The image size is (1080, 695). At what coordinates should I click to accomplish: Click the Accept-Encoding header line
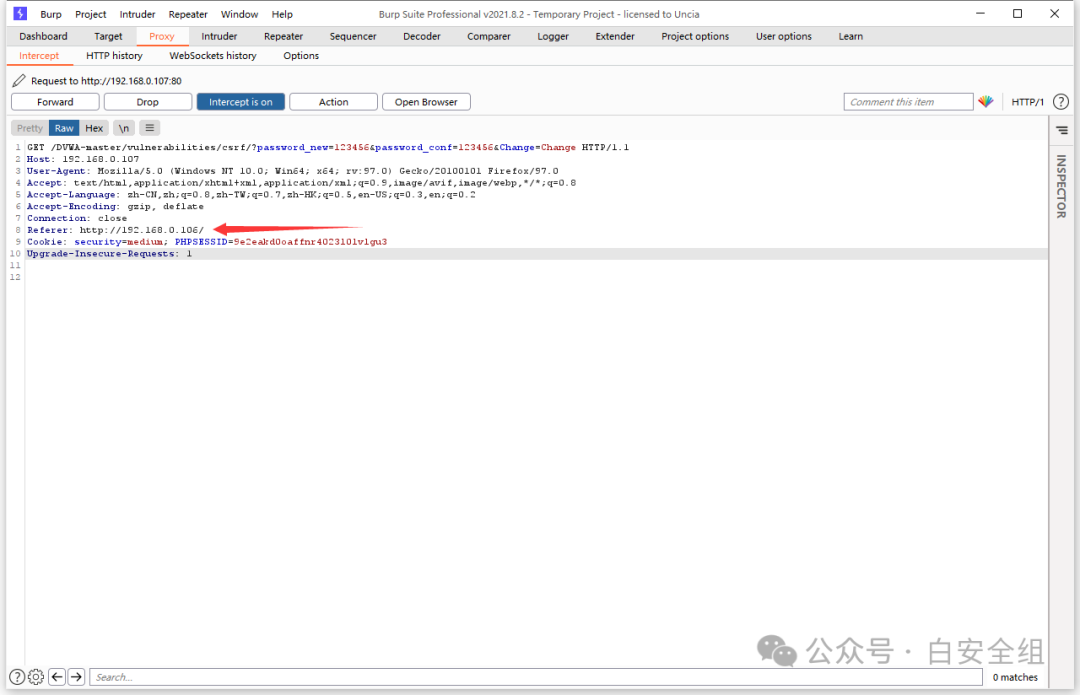[115, 207]
